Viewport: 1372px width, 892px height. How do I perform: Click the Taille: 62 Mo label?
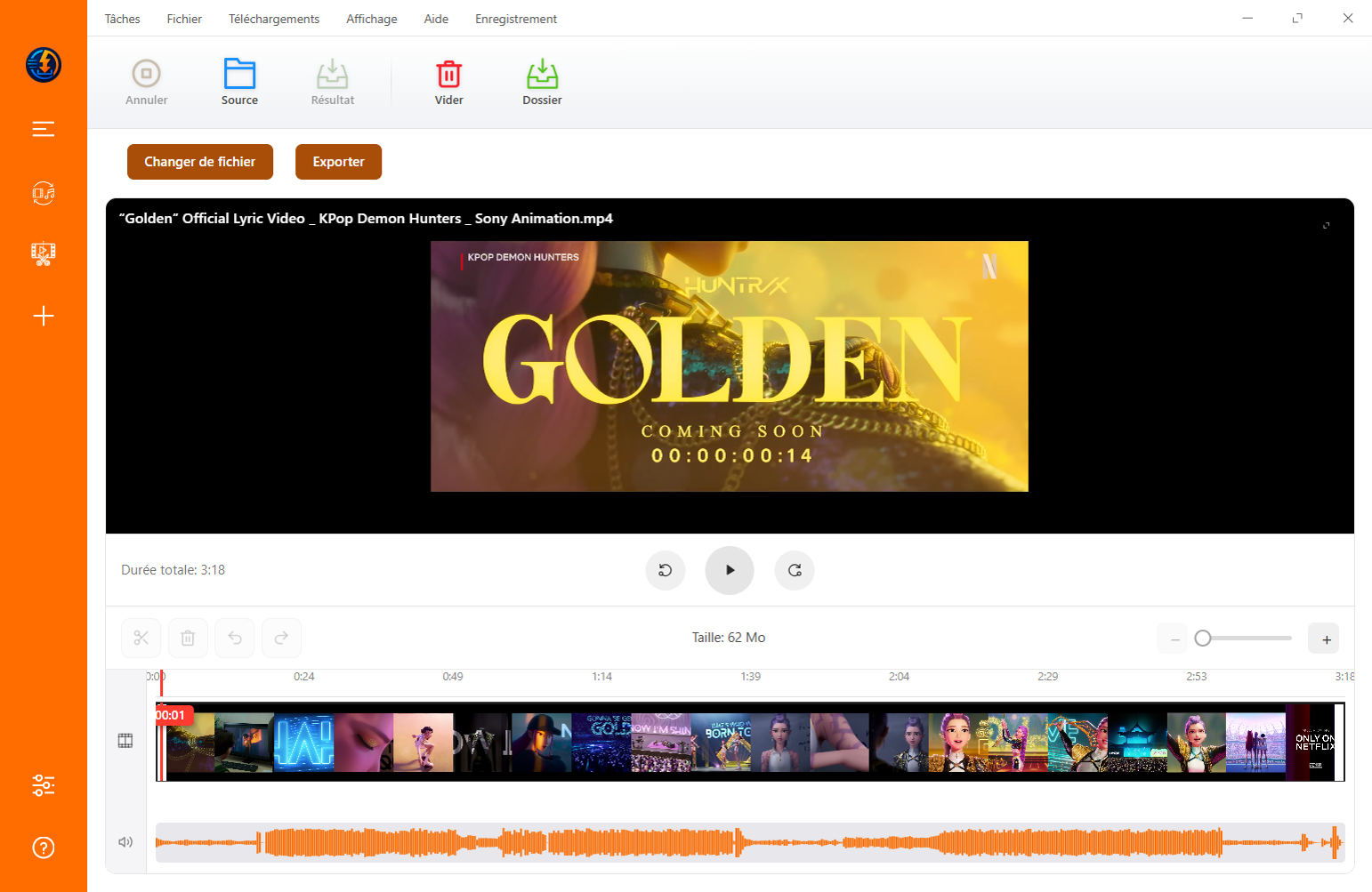[729, 638]
